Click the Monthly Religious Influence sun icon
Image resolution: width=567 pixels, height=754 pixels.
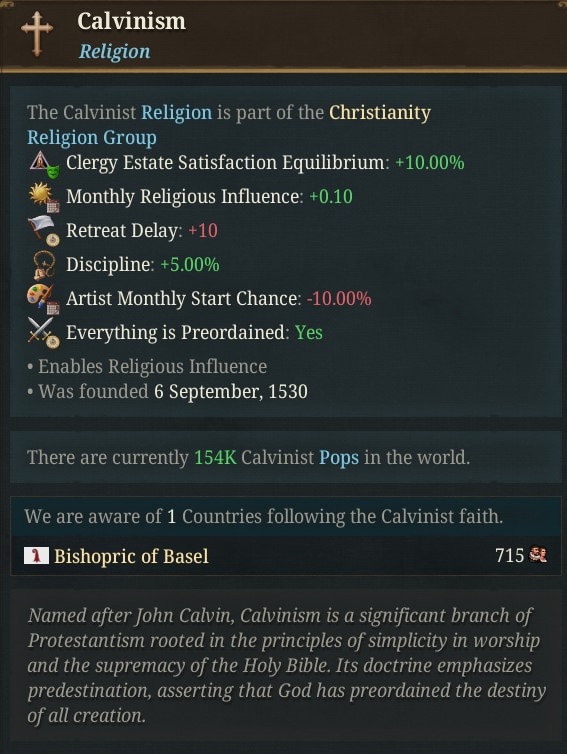(44, 197)
